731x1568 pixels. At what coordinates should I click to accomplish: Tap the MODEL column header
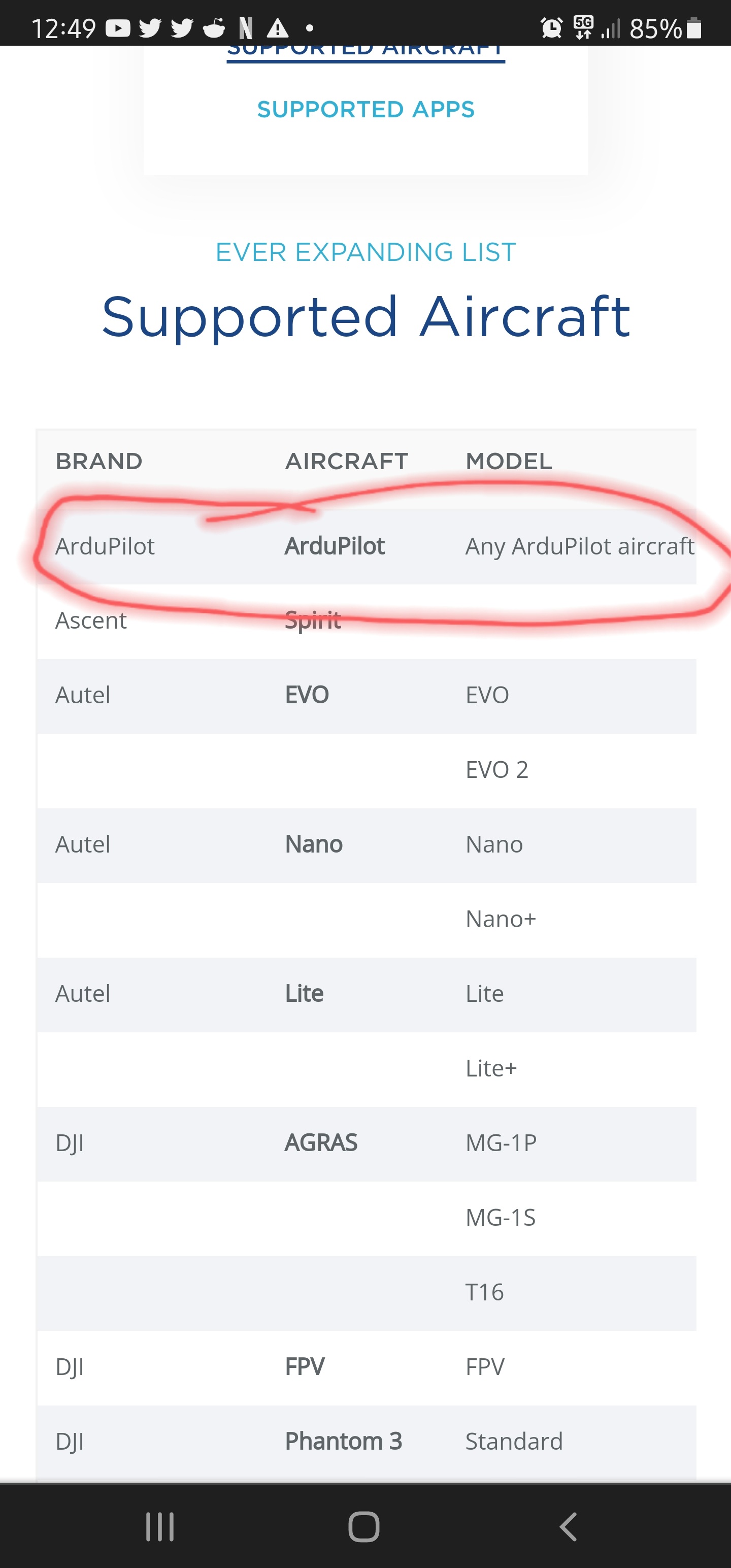(x=509, y=462)
